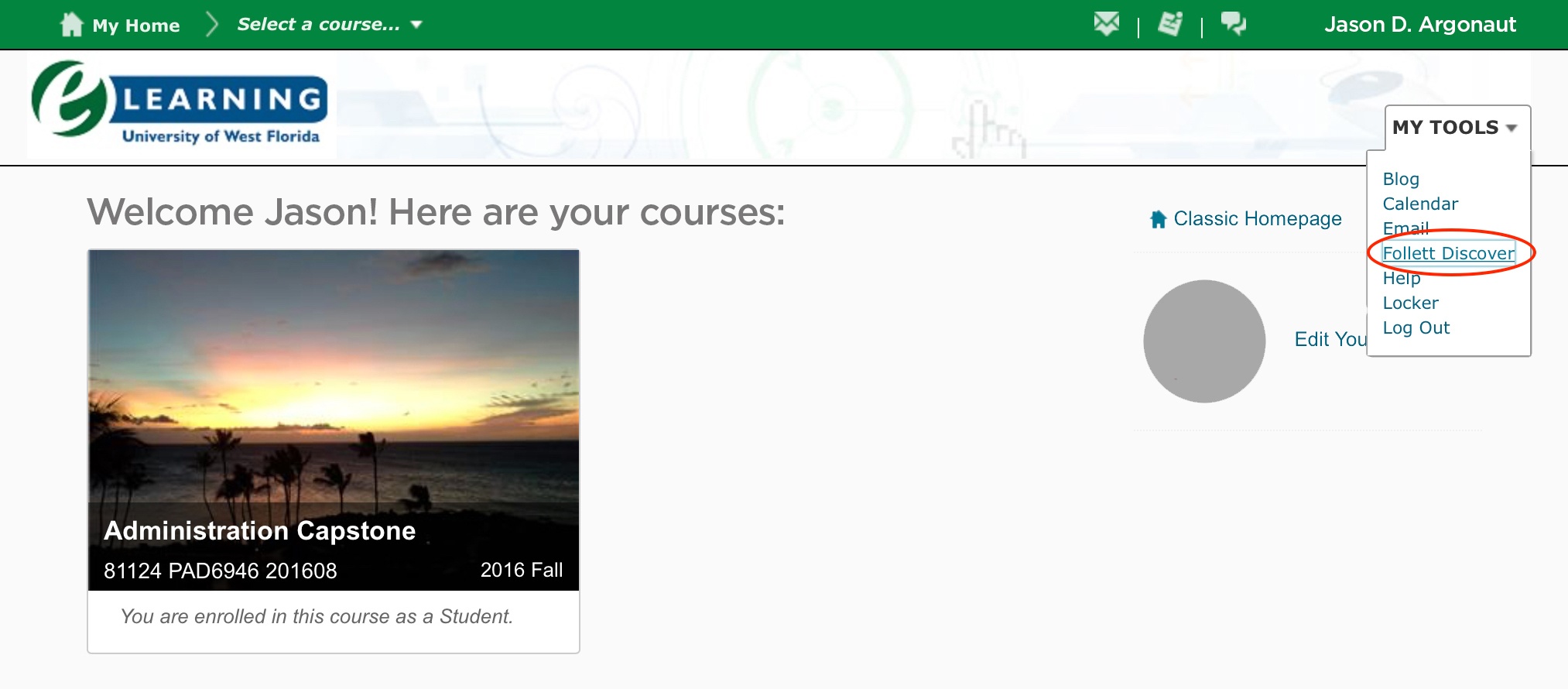Click user name Jason D. Argonaut
The height and width of the screenshot is (689, 1568).
coord(1420,25)
